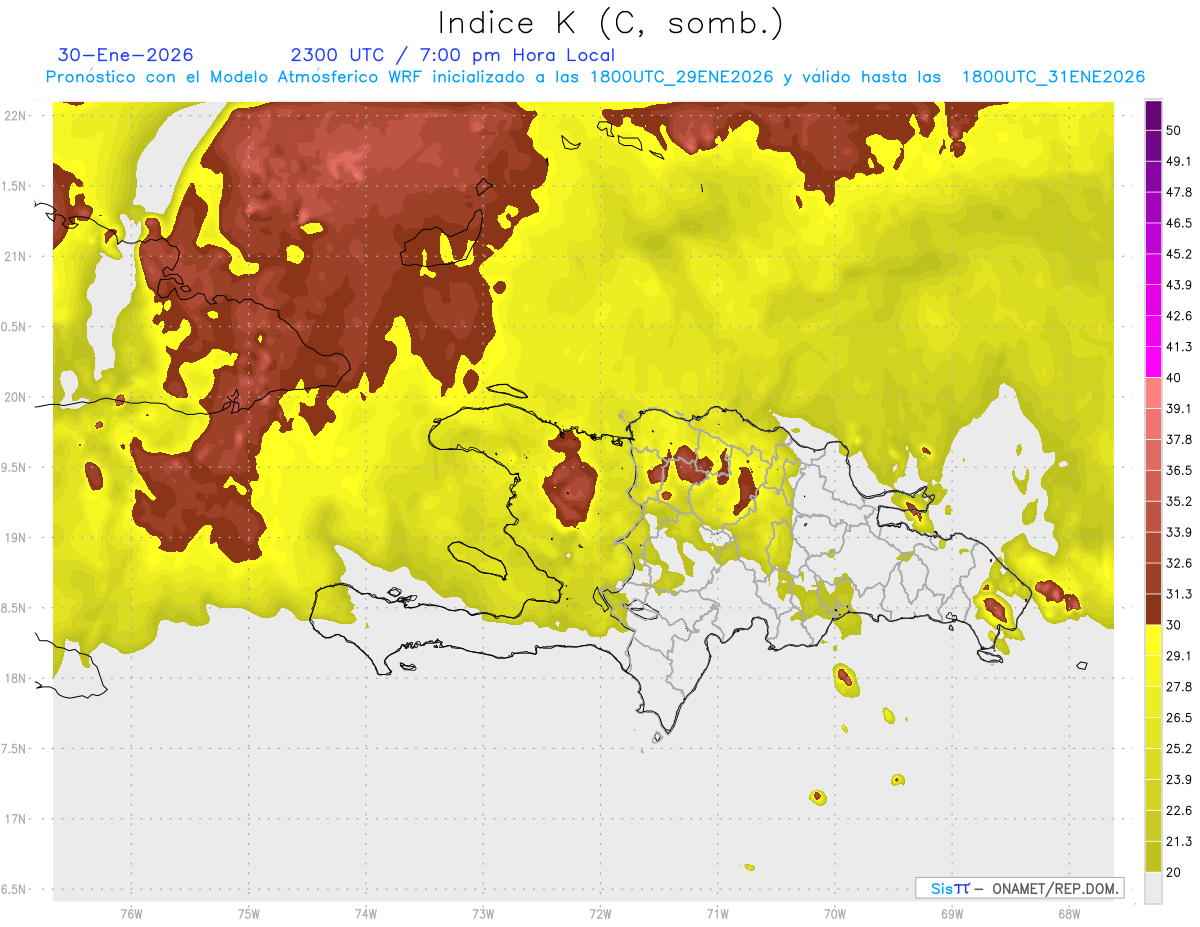Click the colorbar value '42.6'

(1179, 317)
